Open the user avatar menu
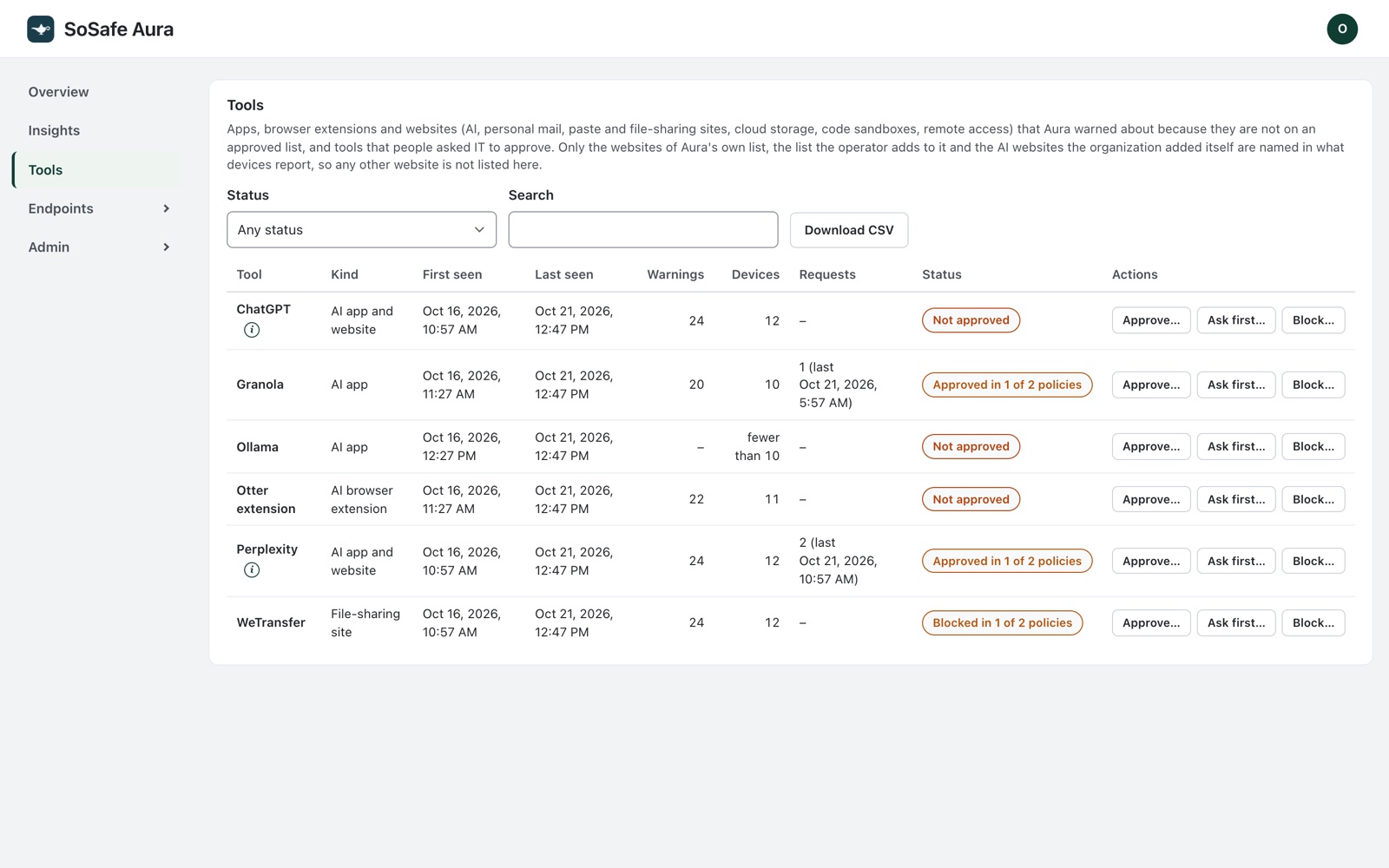Image resolution: width=1389 pixels, height=868 pixels. (x=1341, y=29)
